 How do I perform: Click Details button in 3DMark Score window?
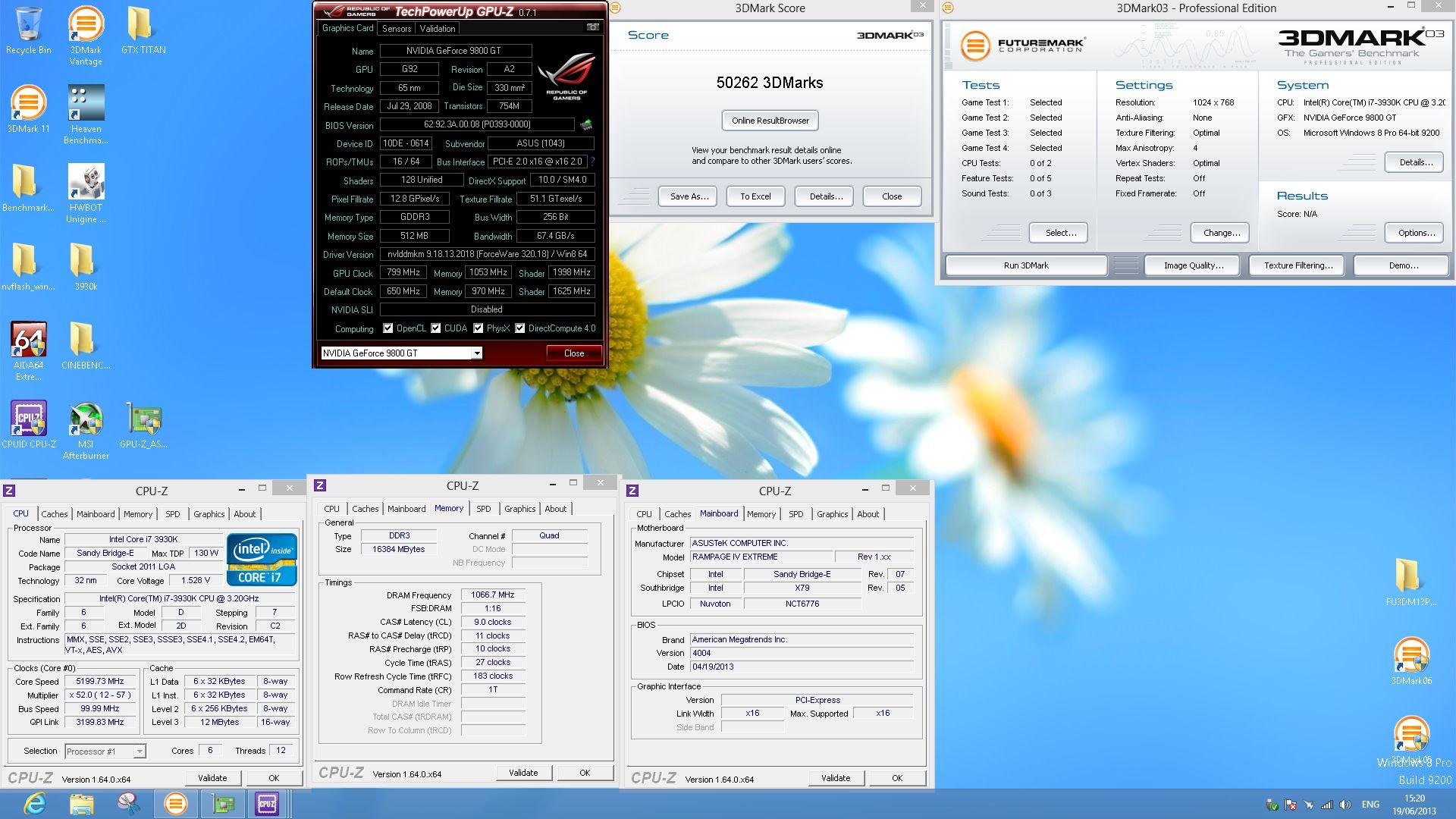pos(825,196)
